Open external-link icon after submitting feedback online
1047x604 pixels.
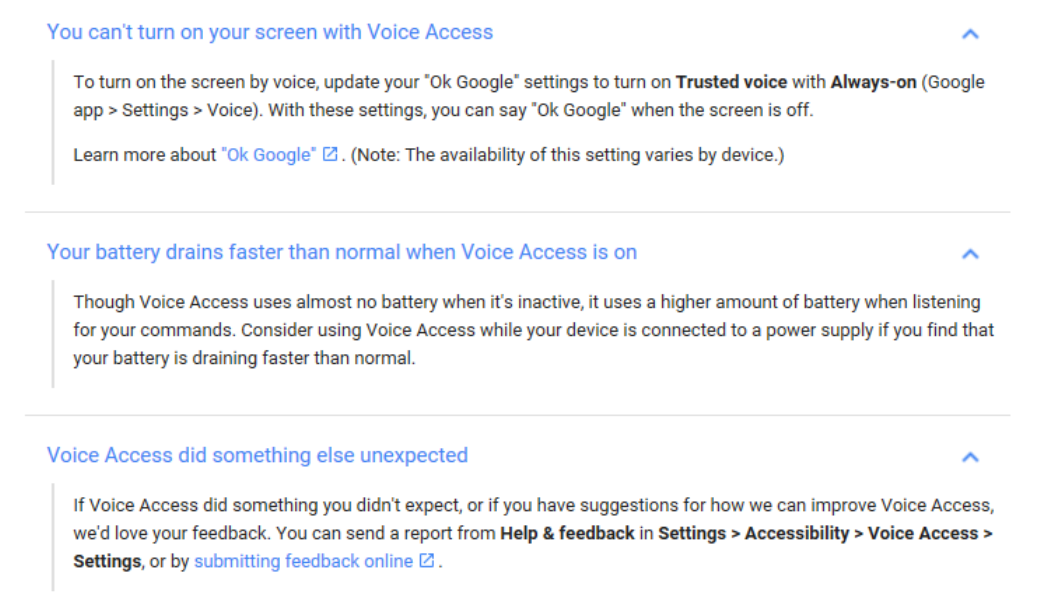click(427, 561)
